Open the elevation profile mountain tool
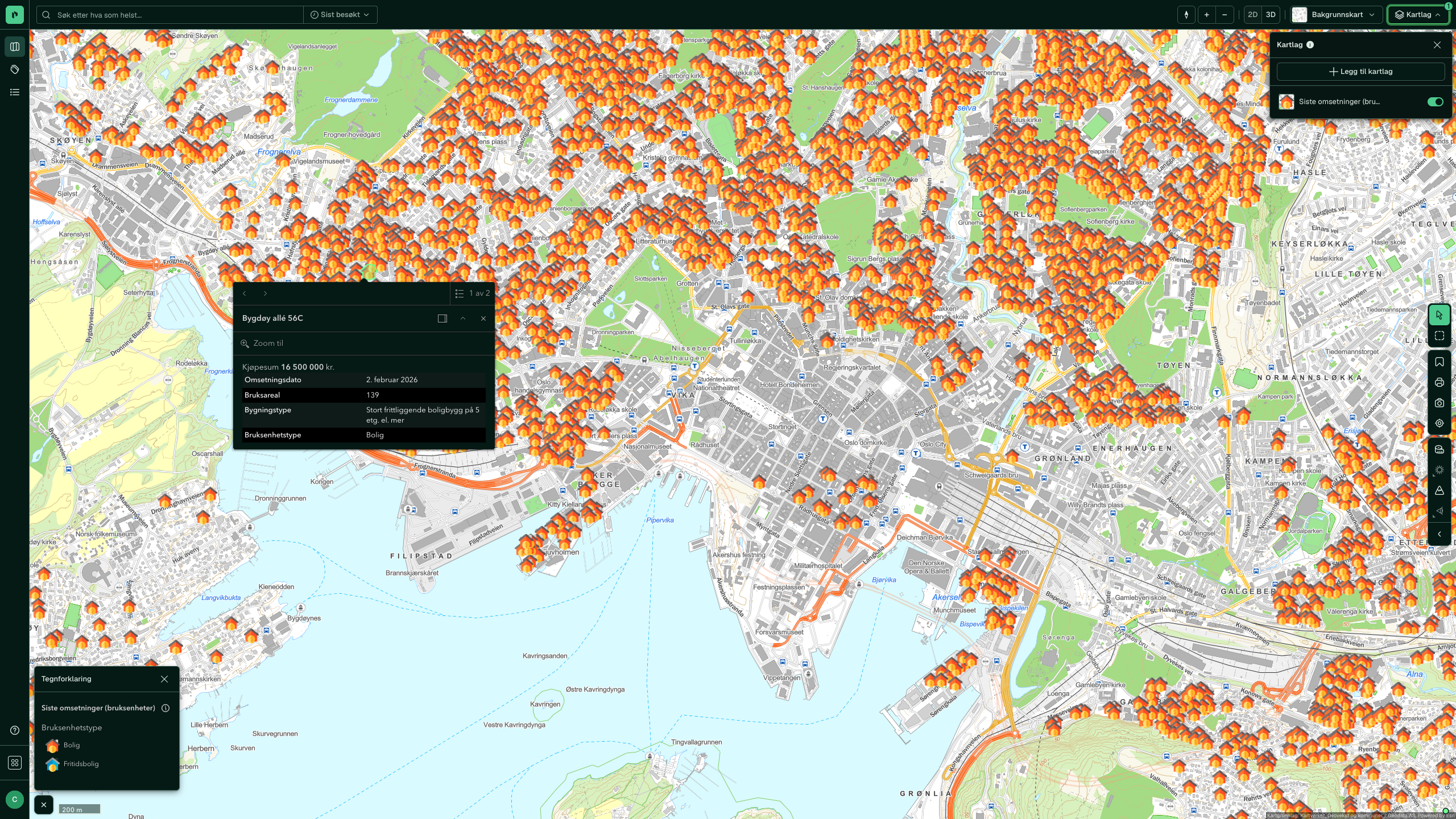This screenshot has width=1456, height=819. tap(1440, 490)
